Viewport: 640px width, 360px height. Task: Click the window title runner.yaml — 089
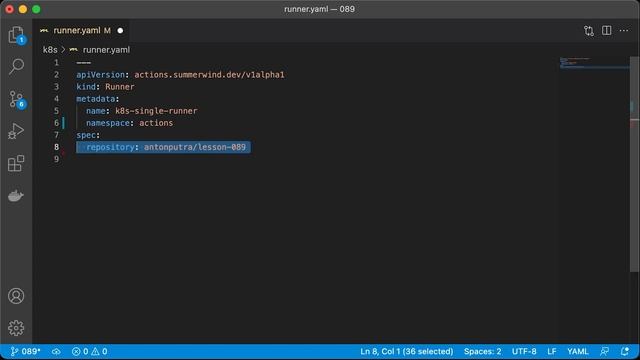point(320,9)
